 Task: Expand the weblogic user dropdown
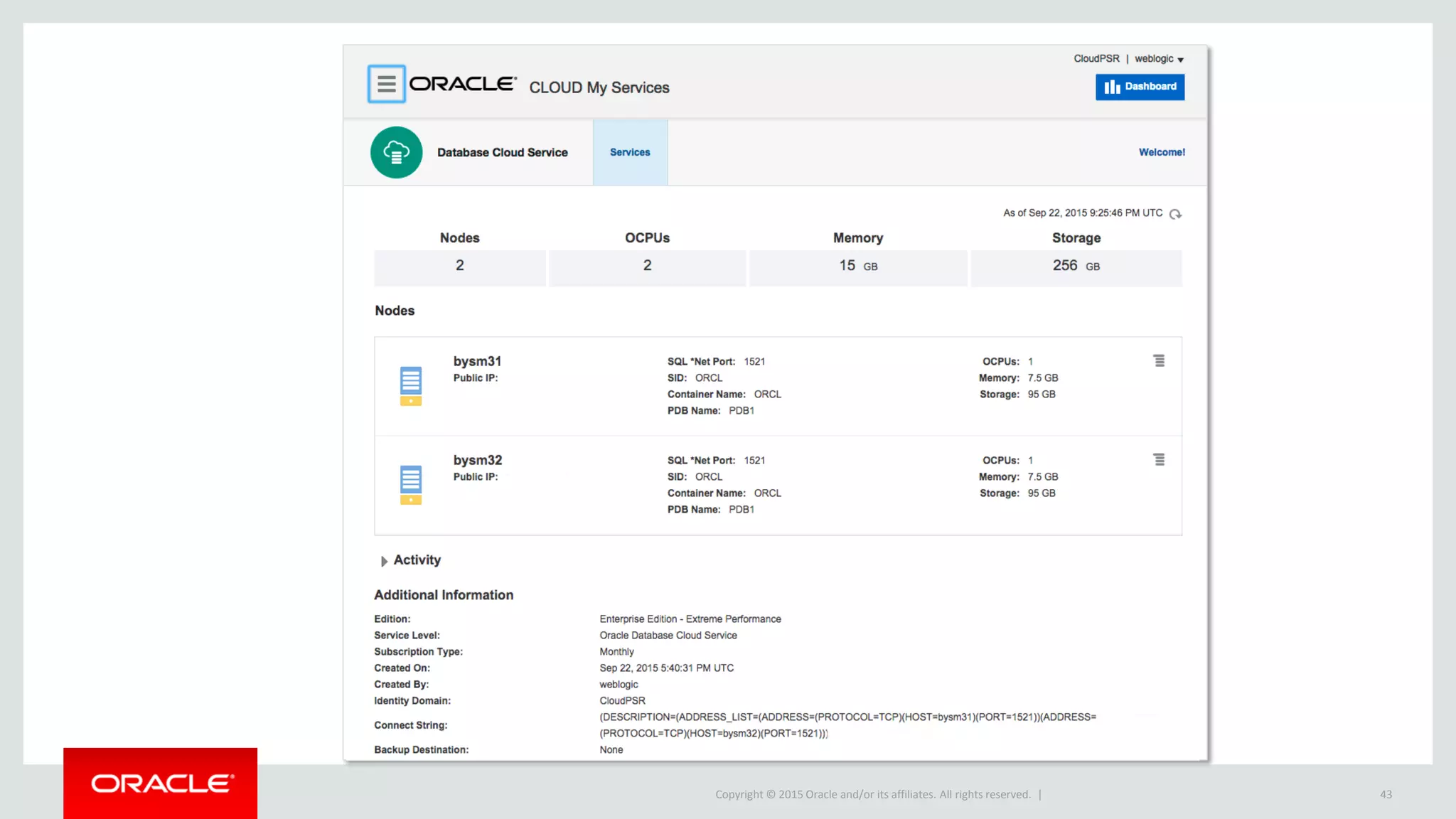(x=1159, y=59)
